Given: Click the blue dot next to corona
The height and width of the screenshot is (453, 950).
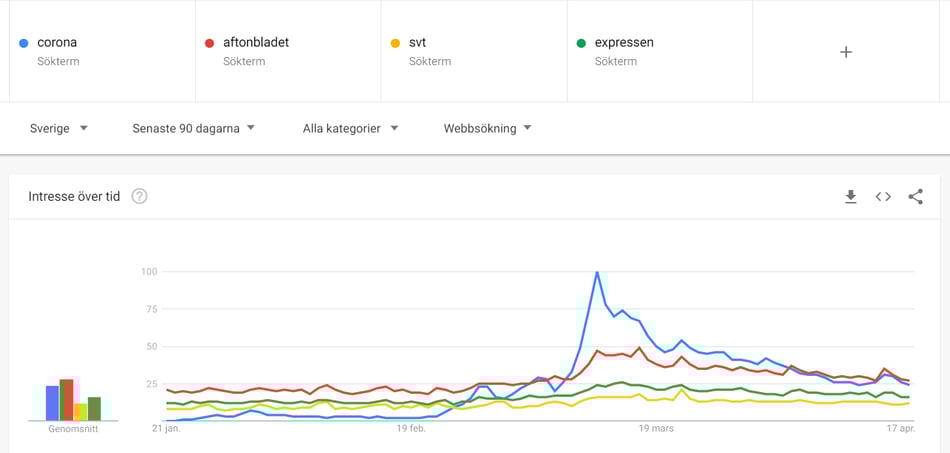Looking at the screenshot, I should [x=24, y=43].
